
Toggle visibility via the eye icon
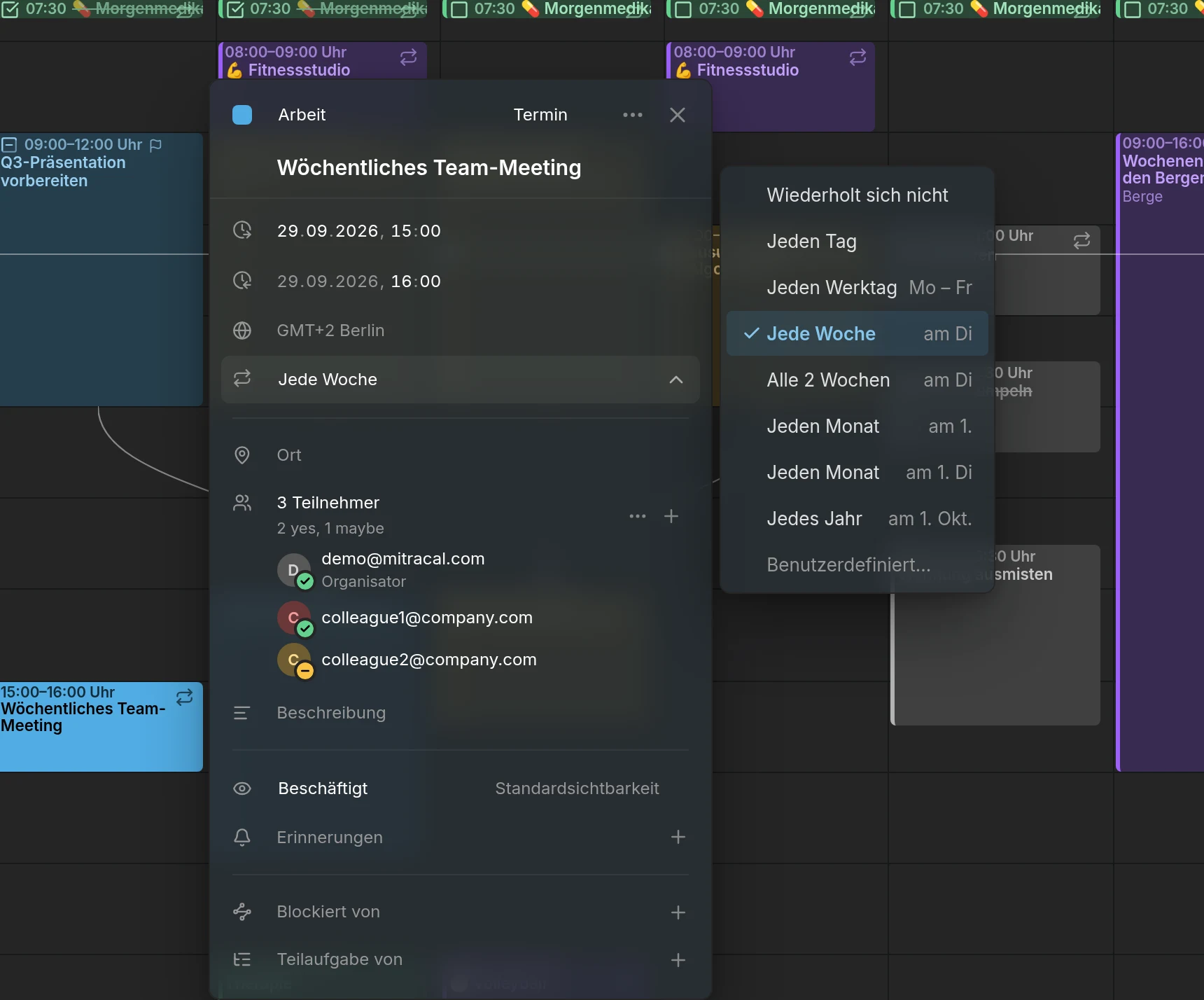(x=242, y=789)
